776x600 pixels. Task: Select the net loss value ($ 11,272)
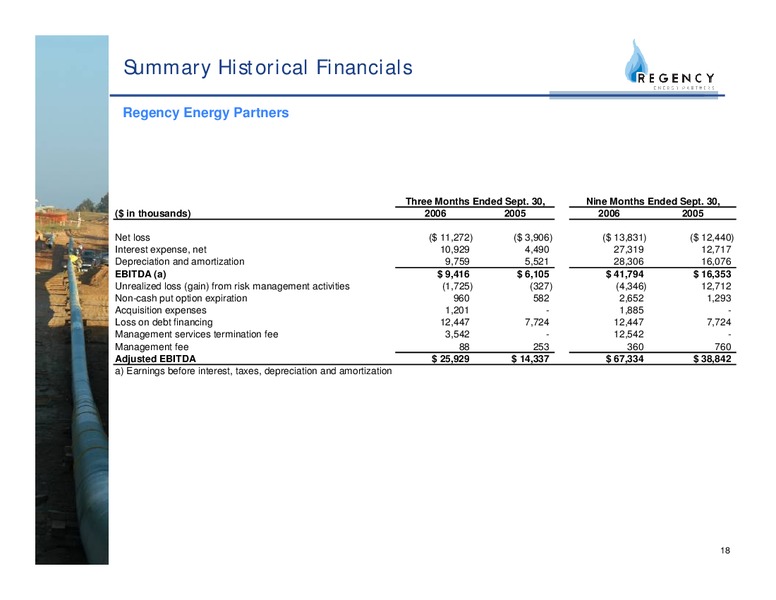(451, 238)
